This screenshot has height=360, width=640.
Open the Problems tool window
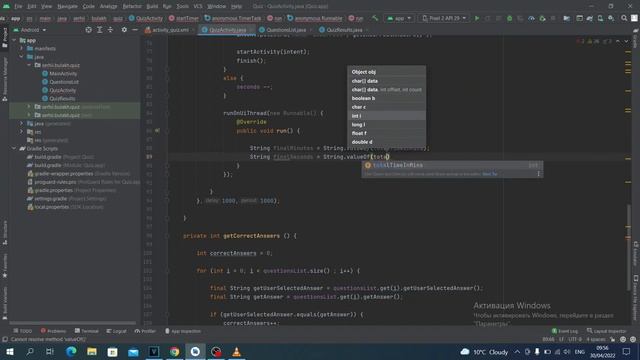click(53, 331)
